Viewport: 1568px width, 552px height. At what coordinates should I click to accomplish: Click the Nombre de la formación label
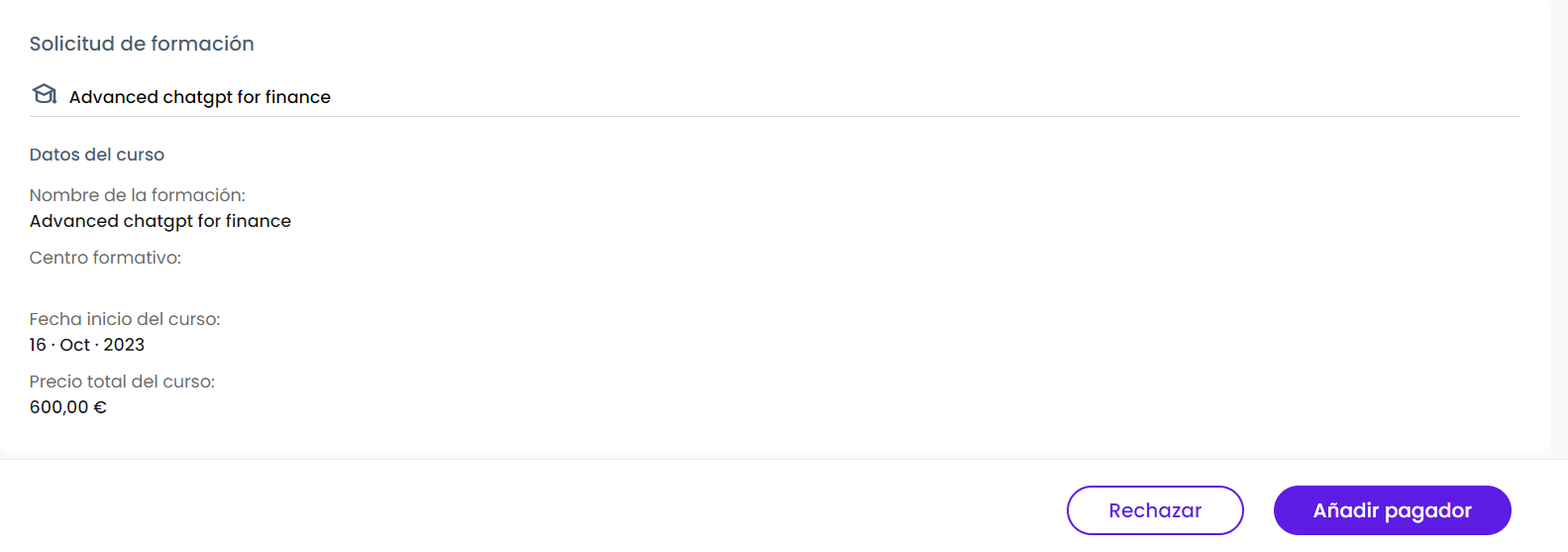tap(138, 195)
